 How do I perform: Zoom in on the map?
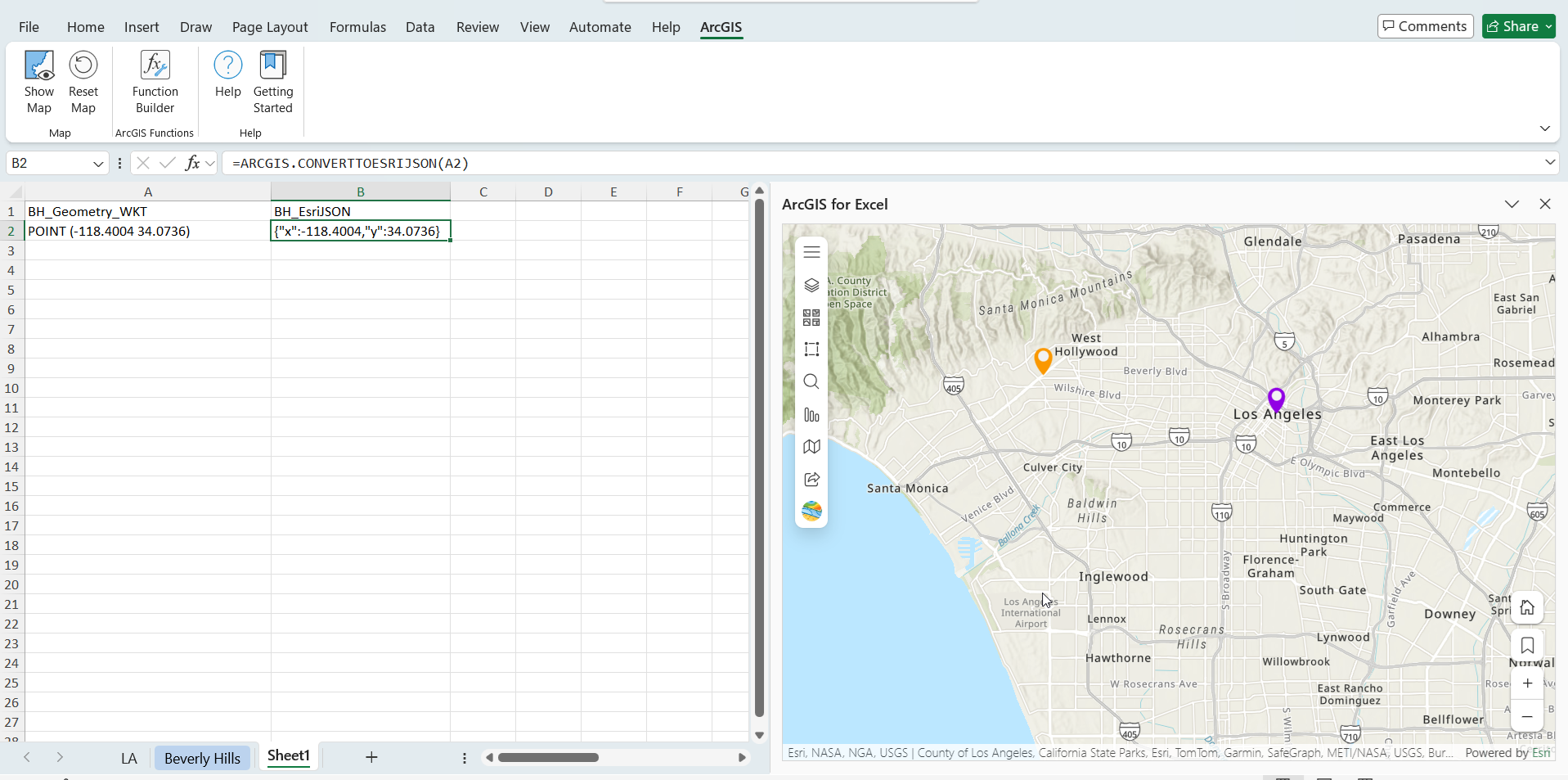(1526, 683)
